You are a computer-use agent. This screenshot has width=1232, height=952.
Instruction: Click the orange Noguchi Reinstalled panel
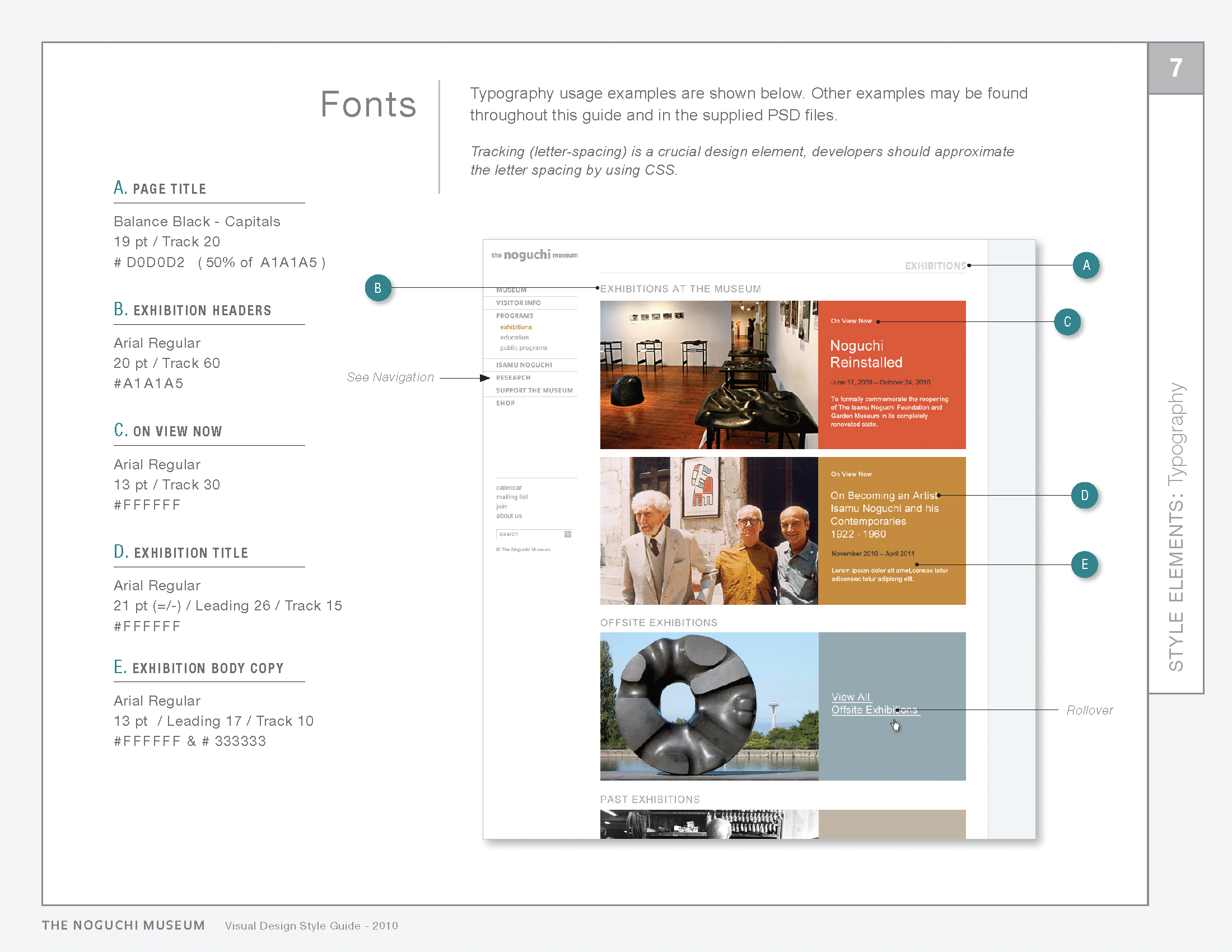(x=892, y=375)
